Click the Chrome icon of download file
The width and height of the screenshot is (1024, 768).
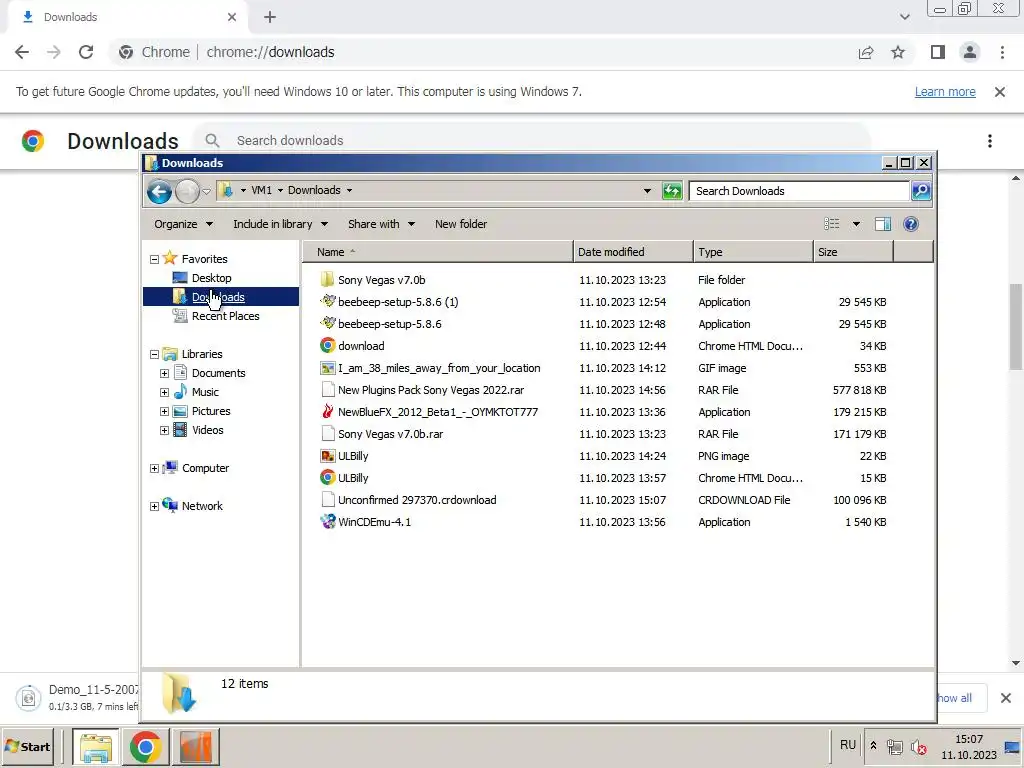[x=327, y=345]
